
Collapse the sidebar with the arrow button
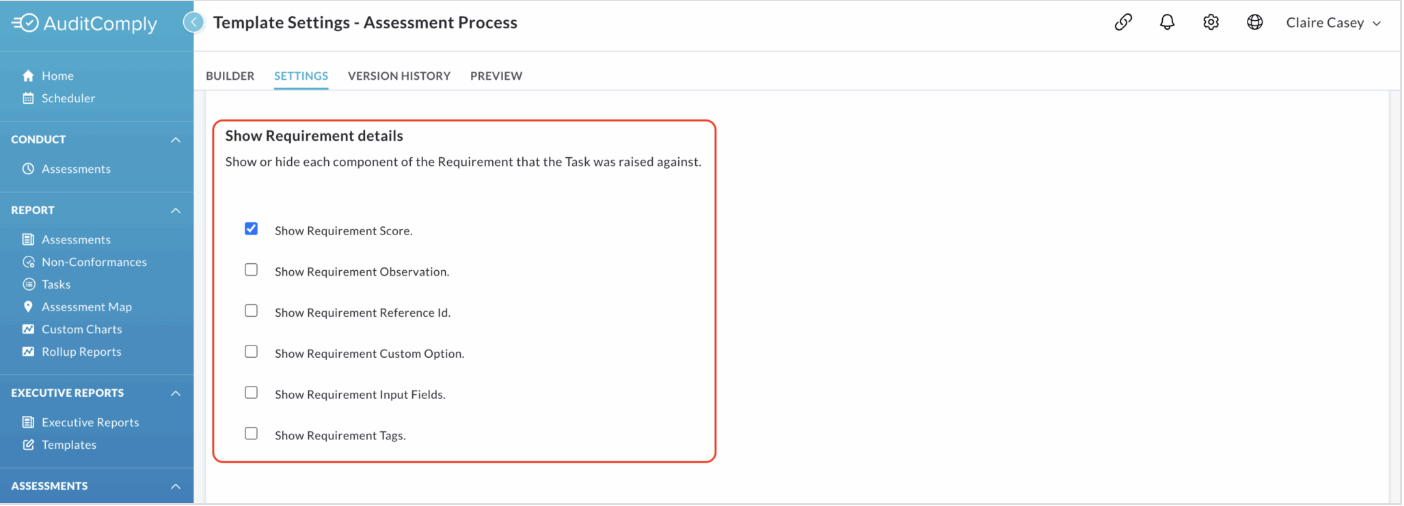pos(194,22)
